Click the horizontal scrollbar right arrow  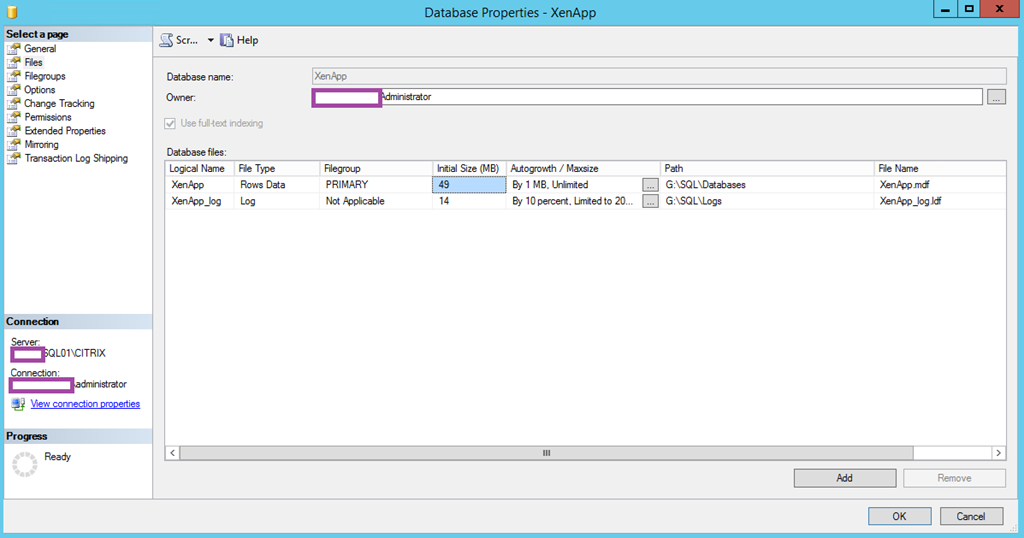tap(999, 453)
